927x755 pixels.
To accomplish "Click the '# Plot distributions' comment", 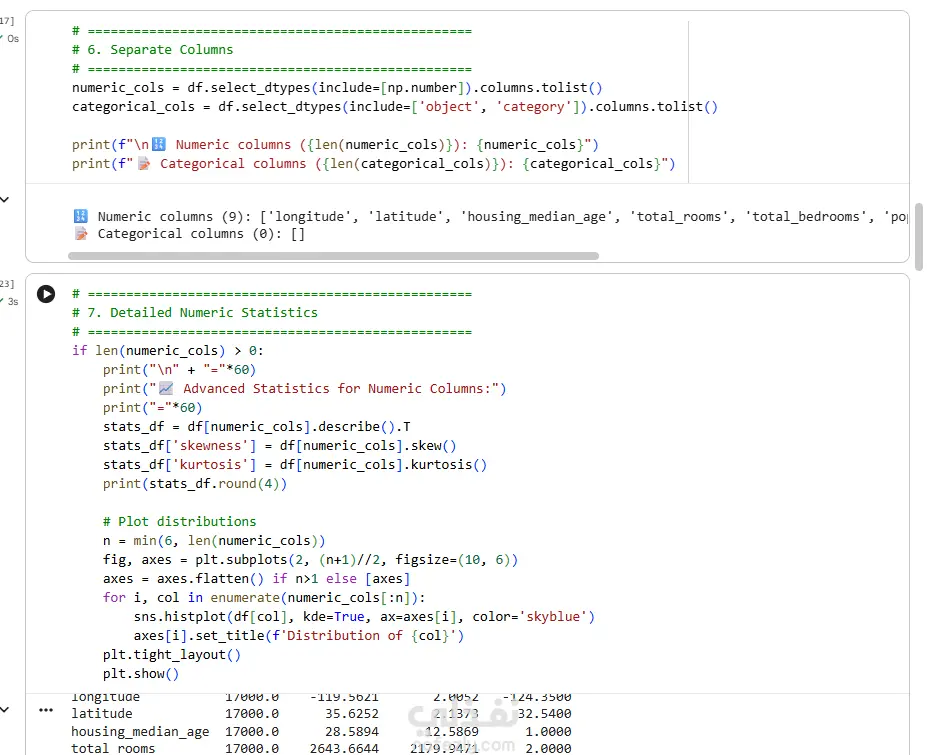I will click(180, 521).
